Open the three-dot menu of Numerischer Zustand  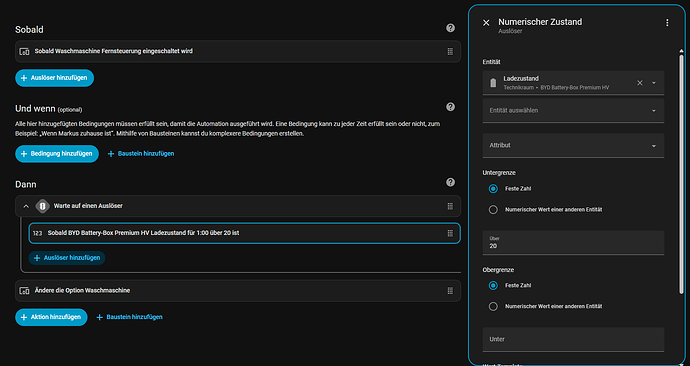pos(667,22)
